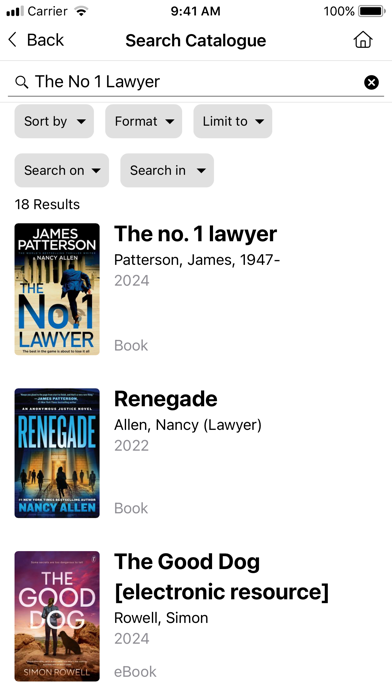392x696 pixels.
Task: Open the Sort by dropdown
Action: (54, 121)
